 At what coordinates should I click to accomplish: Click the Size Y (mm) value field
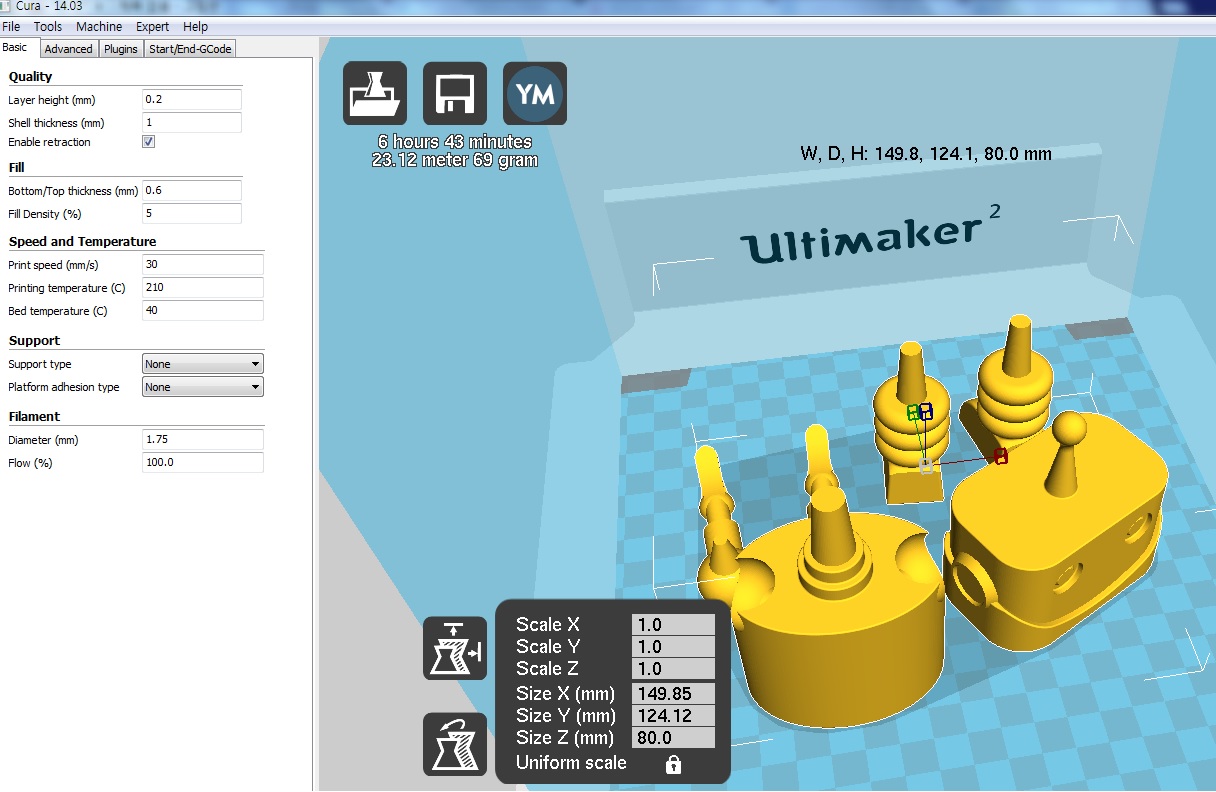[673, 716]
